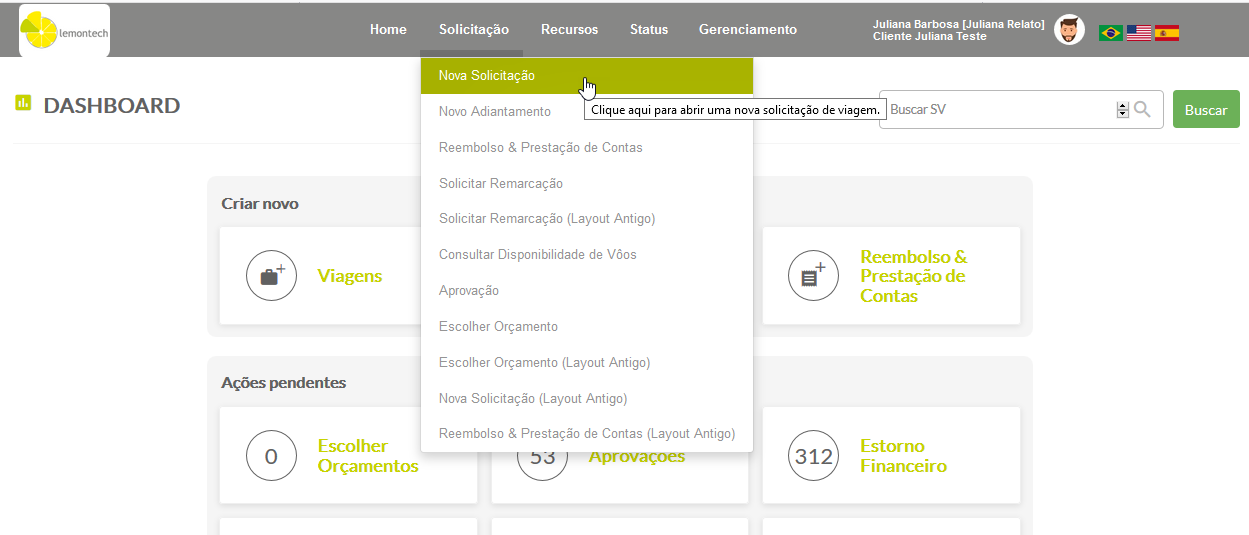The width and height of the screenshot is (1249, 535).
Task: Click the Cliente Juliana Teste text
Action: 929,36
